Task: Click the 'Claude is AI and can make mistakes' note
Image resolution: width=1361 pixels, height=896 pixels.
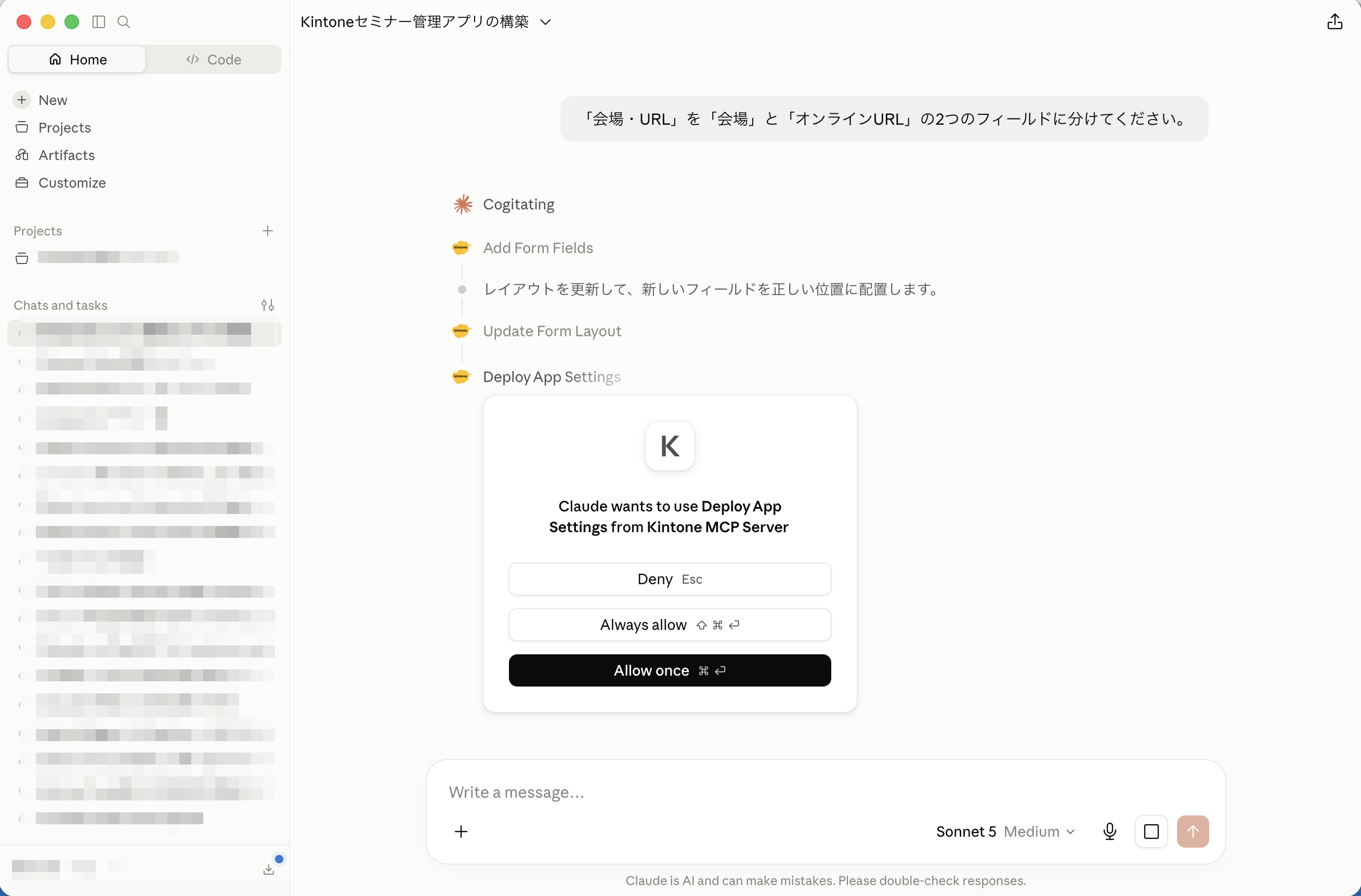Action: tap(825, 880)
